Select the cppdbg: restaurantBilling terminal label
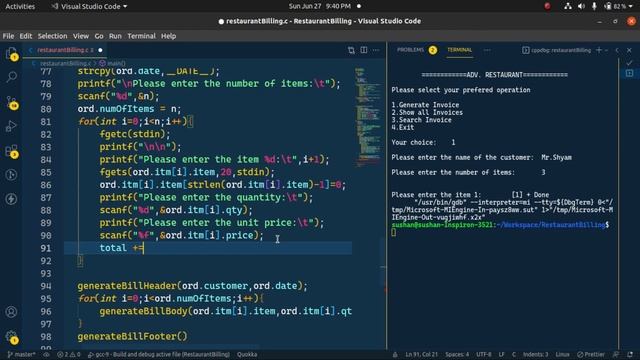 557,50
